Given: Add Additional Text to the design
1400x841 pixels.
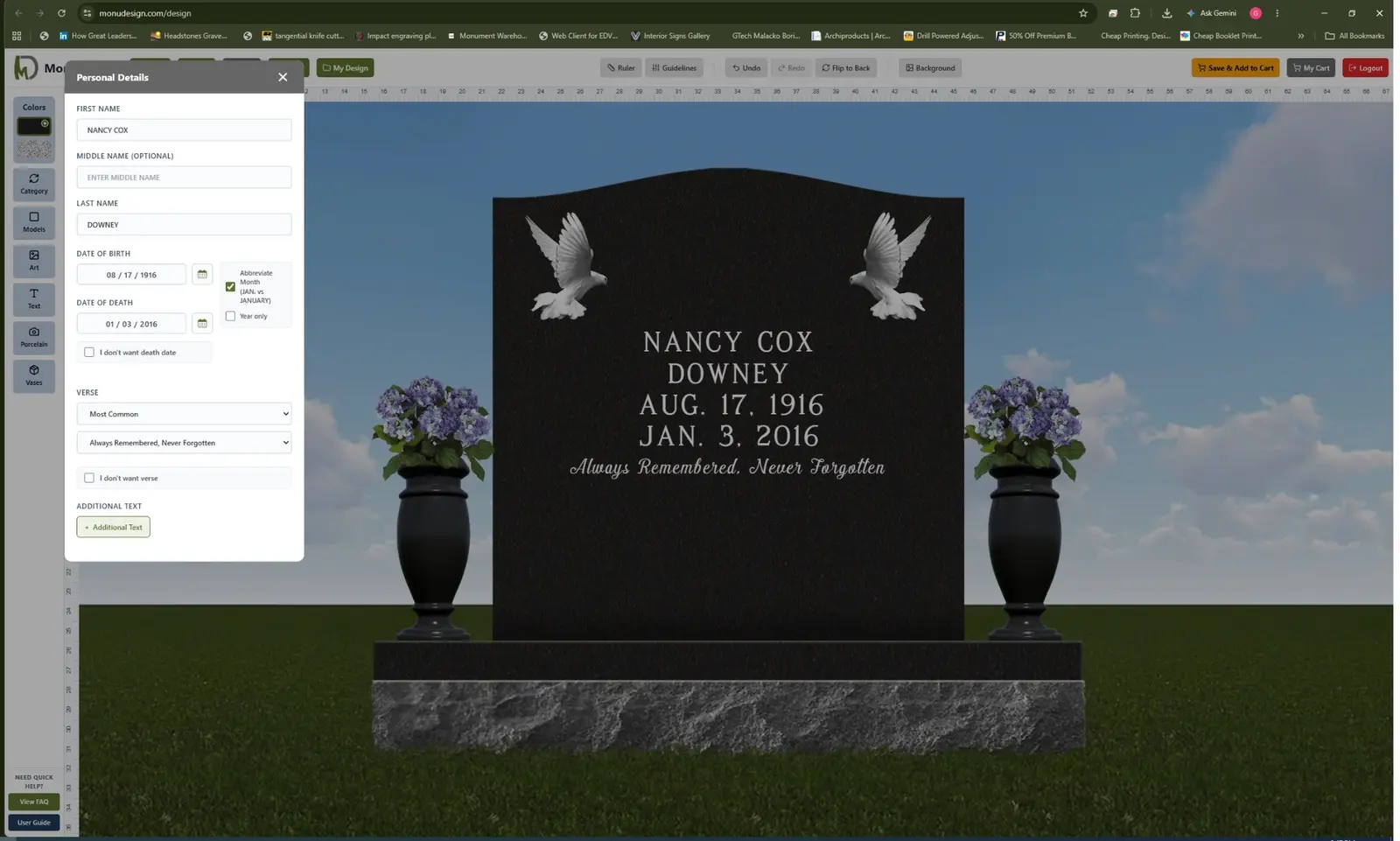Looking at the screenshot, I should point(113,527).
